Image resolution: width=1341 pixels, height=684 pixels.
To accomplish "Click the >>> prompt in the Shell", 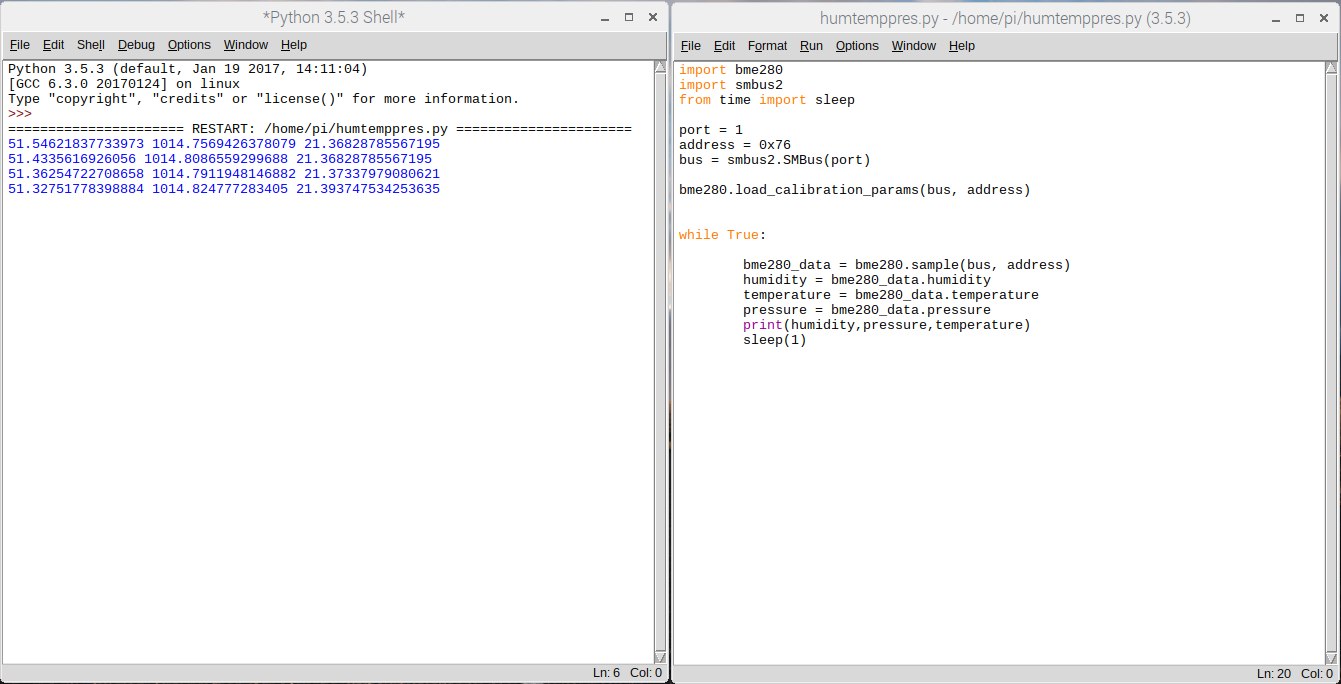I will pos(20,114).
